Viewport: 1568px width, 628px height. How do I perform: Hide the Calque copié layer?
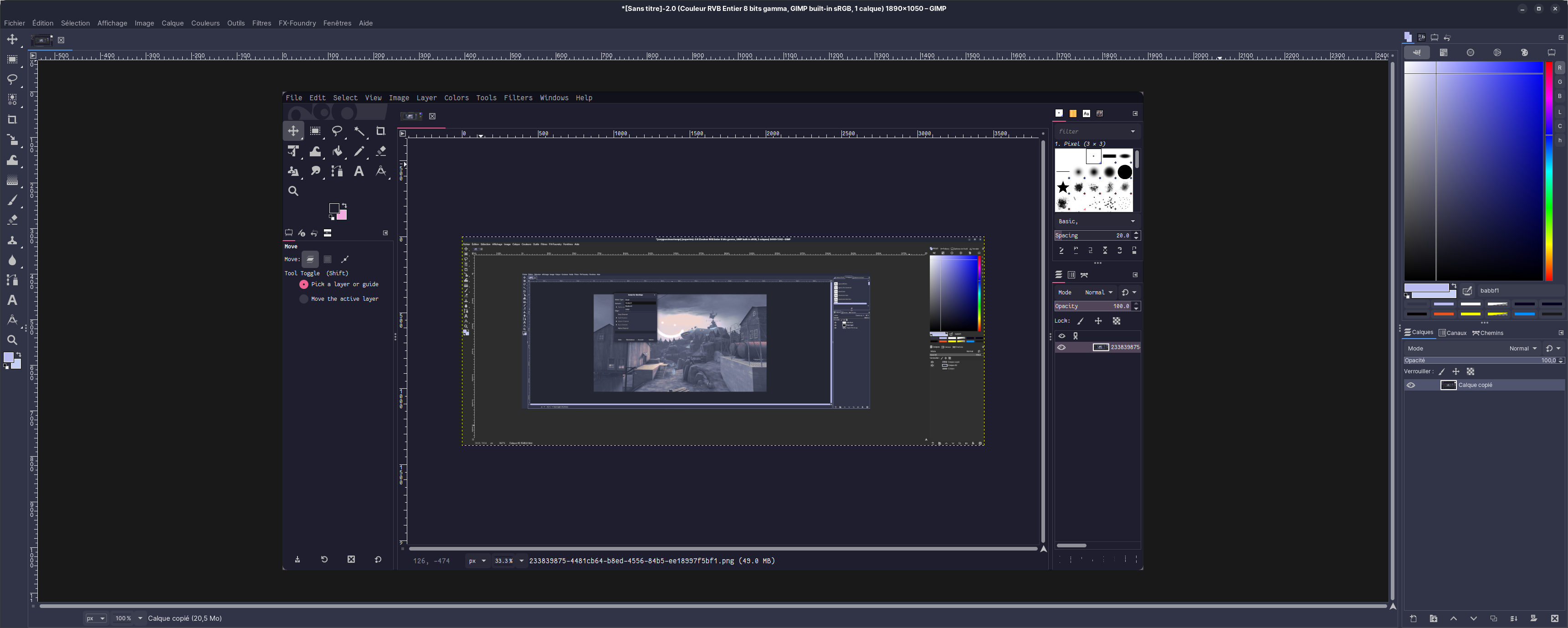[x=1411, y=385]
